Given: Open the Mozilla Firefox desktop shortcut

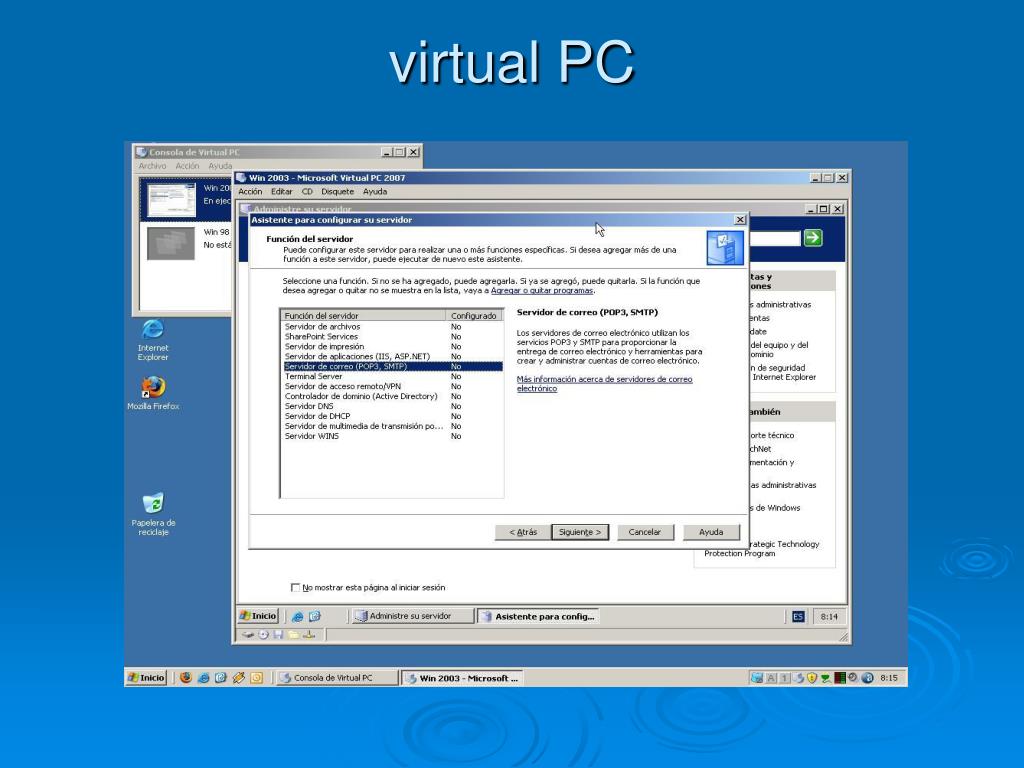Looking at the screenshot, I should tap(153, 387).
